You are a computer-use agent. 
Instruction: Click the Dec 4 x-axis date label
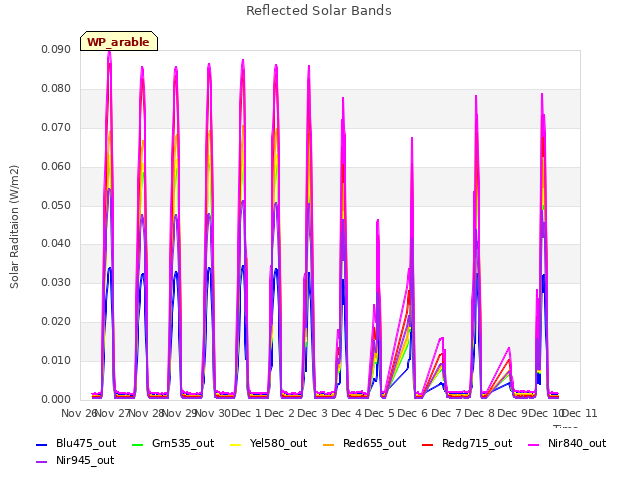tap(347, 413)
